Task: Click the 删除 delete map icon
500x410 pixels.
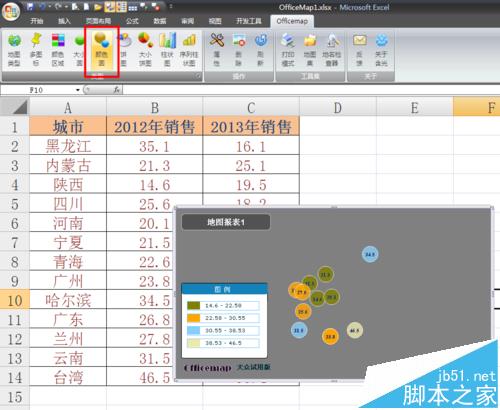Action: click(239, 50)
